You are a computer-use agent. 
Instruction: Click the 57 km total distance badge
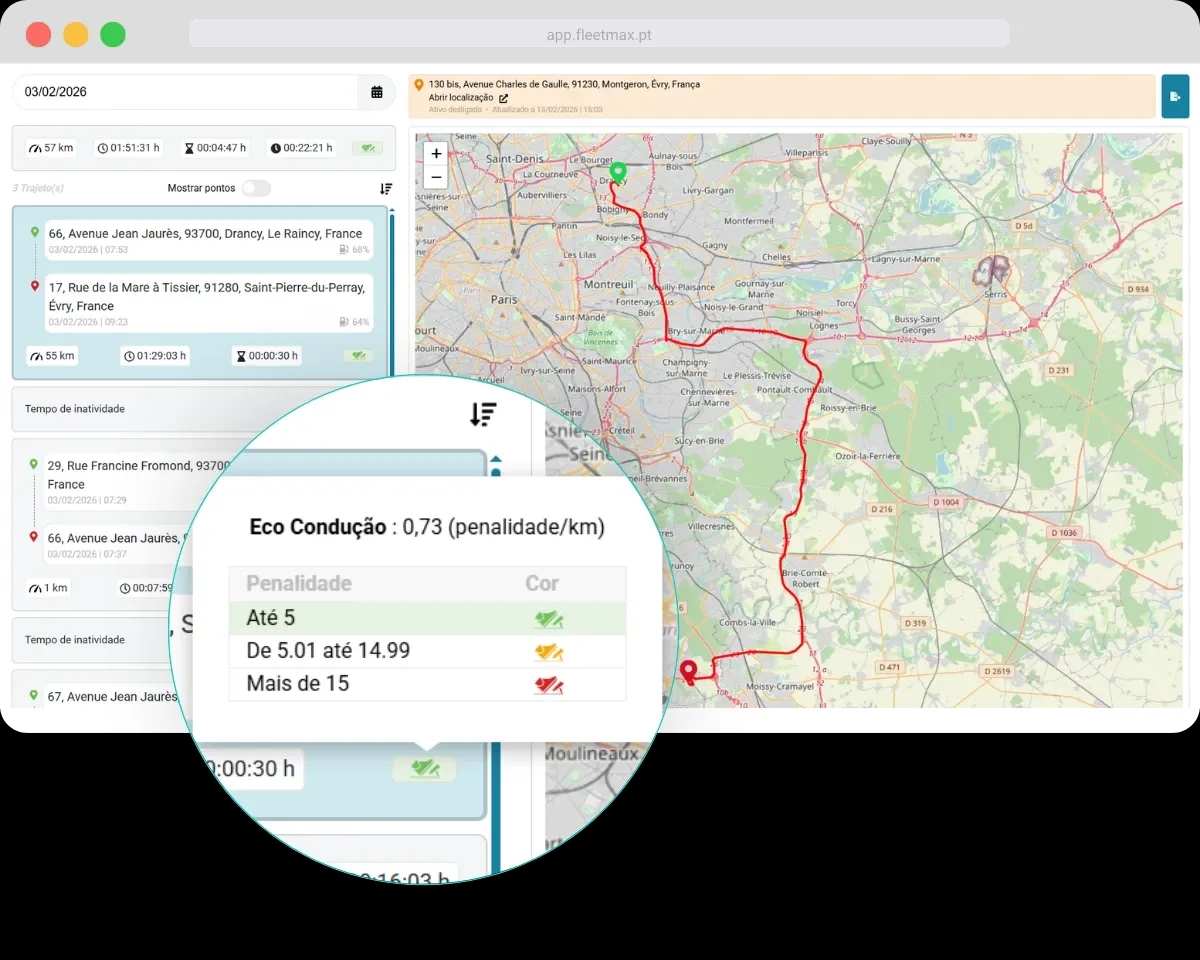52,148
